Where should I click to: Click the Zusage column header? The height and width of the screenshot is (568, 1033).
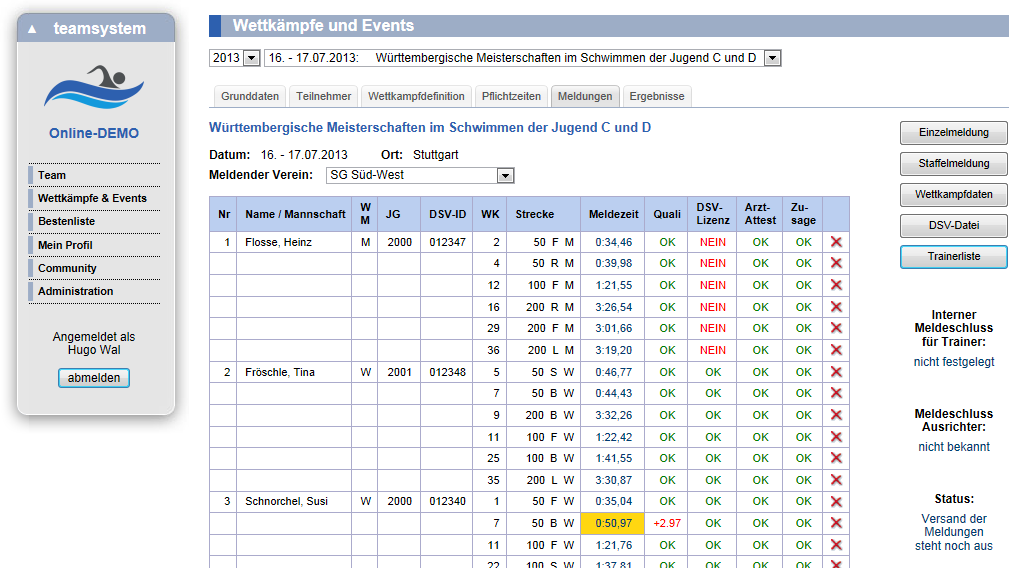(803, 214)
